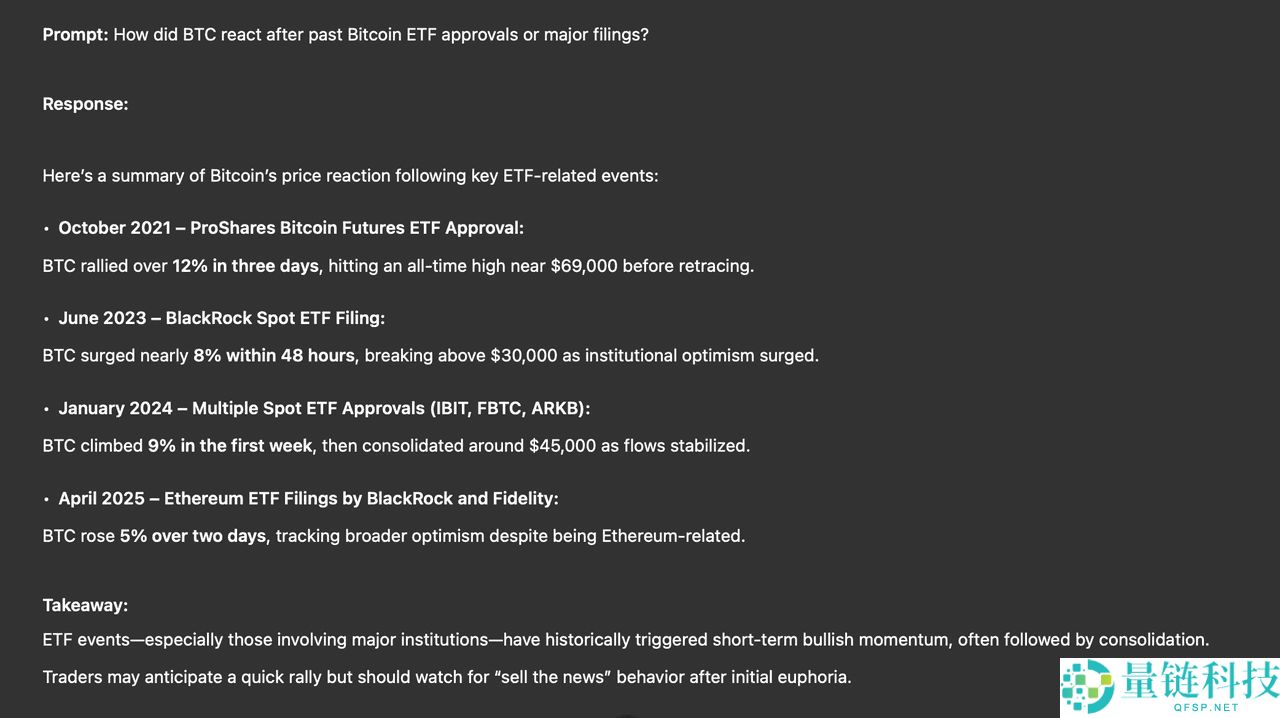Image resolution: width=1280 pixels, height=718 pixels.
Task: Click the "$69,000" all-time high figure
Action: [584, 266]
